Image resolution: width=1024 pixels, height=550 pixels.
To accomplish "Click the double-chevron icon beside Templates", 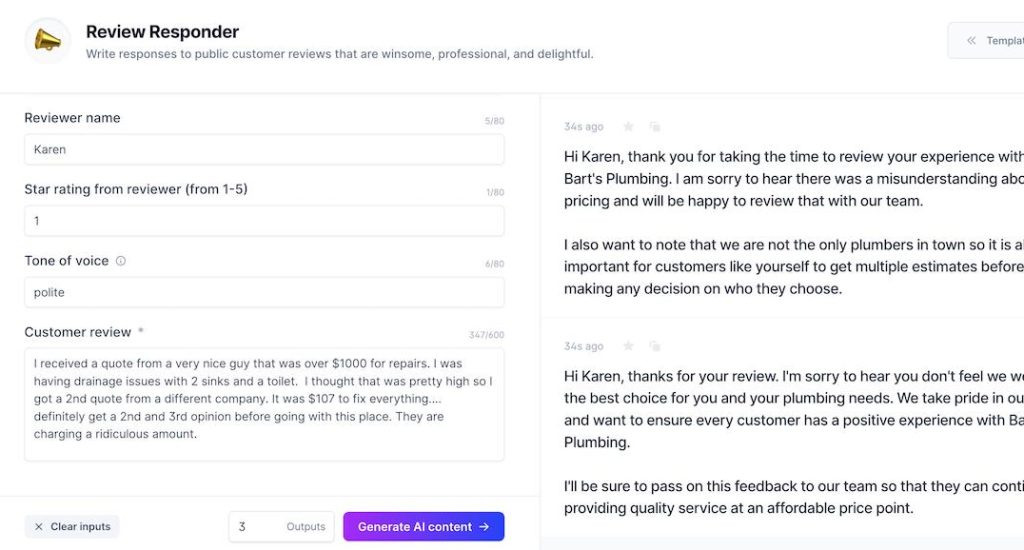I will [970, 41].
